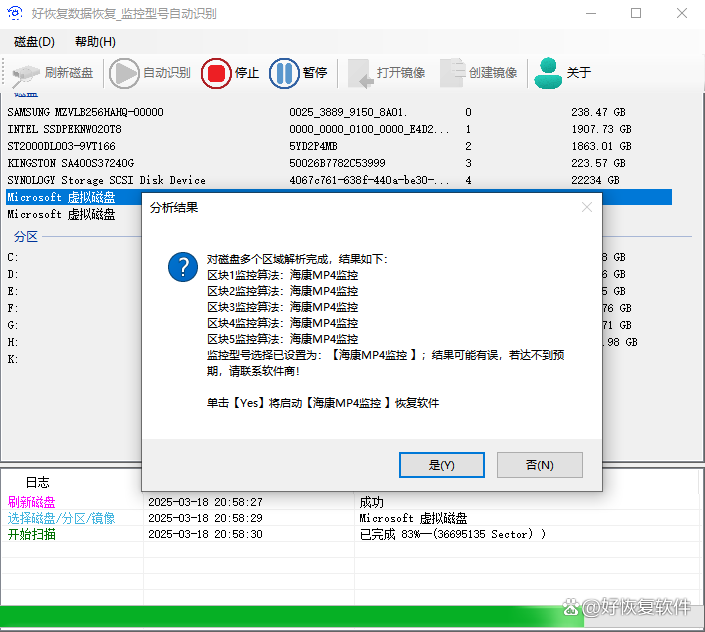Click capacity 1863.01 GB

[x=601, y=146]
